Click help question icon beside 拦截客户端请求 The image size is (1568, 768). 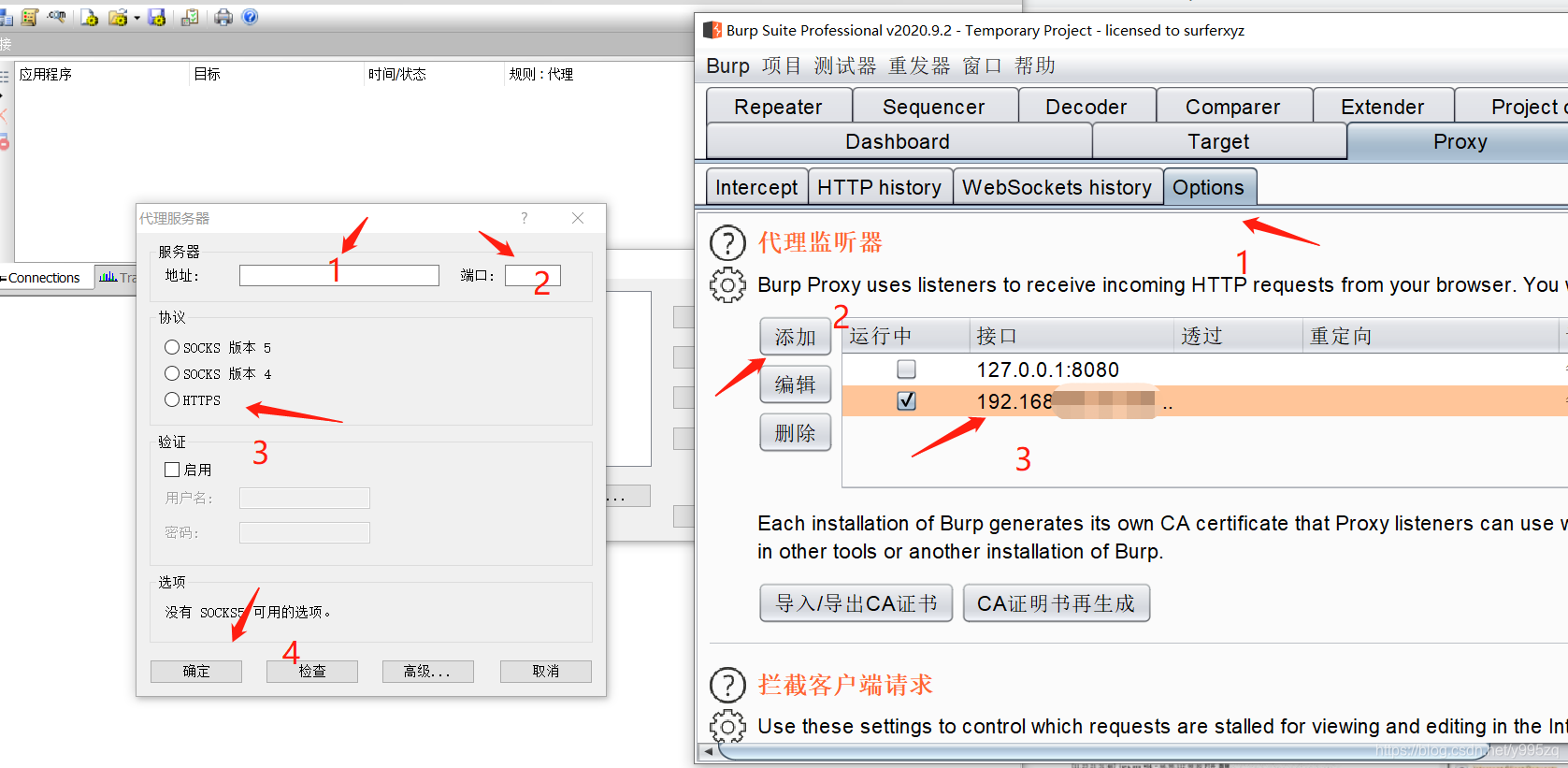727,686
